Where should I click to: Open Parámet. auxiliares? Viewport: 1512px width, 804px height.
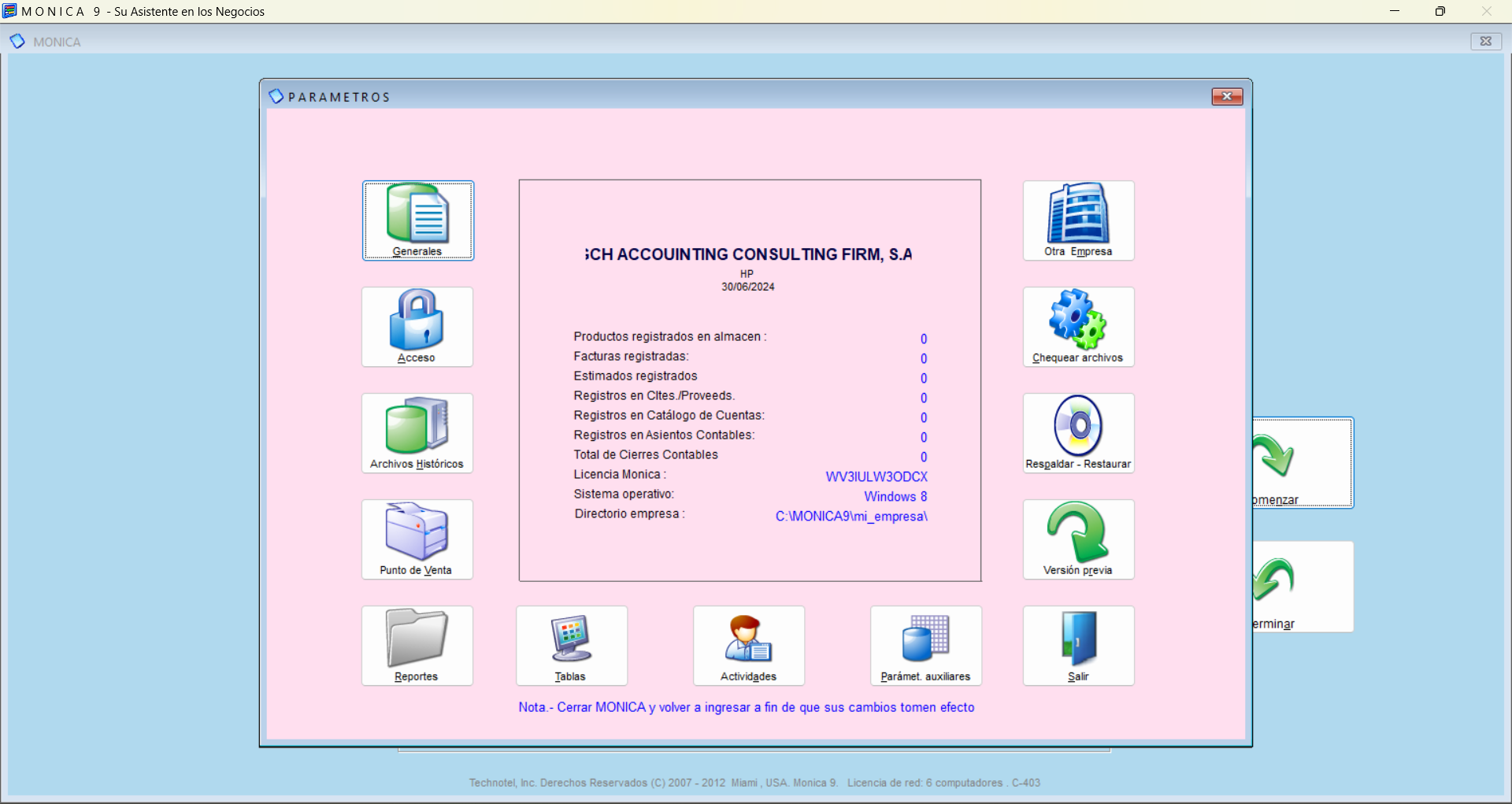926,646
